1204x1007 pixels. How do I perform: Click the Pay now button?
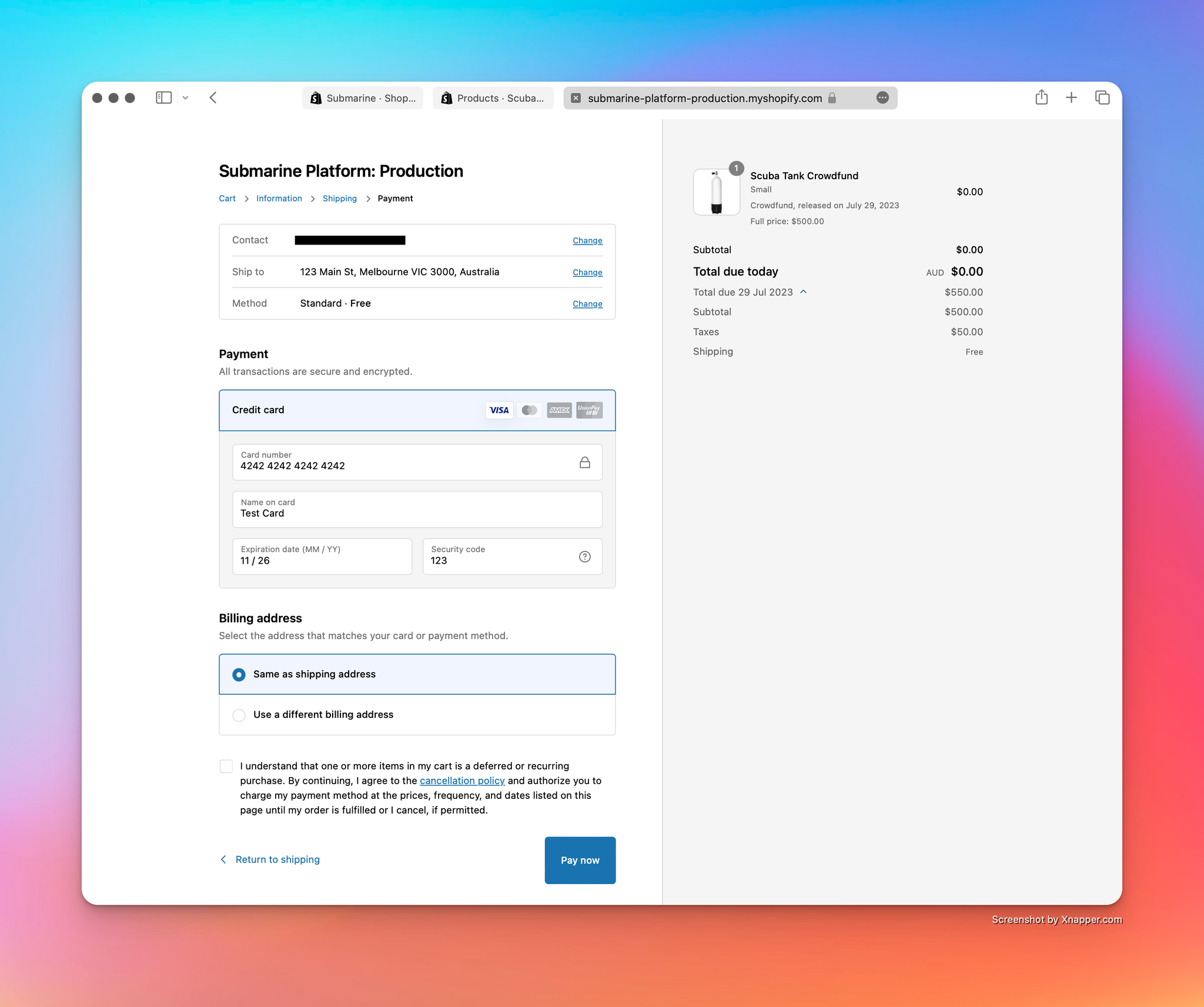coord(580,859)
